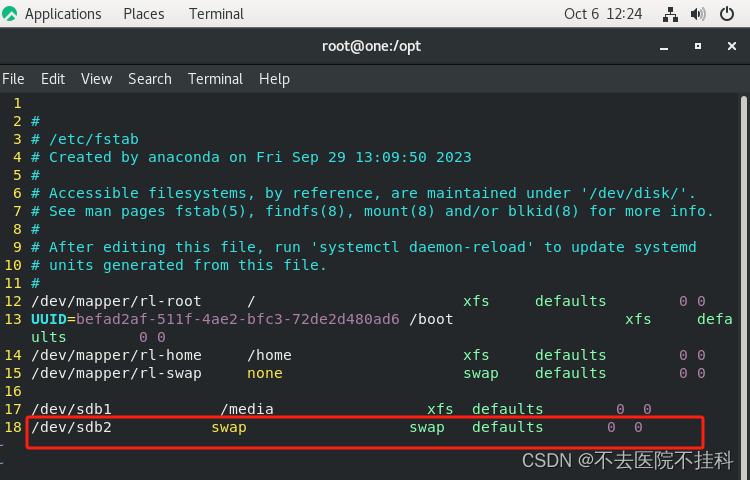
Task: Click 'none' on line 15
Action: [265, 373]
